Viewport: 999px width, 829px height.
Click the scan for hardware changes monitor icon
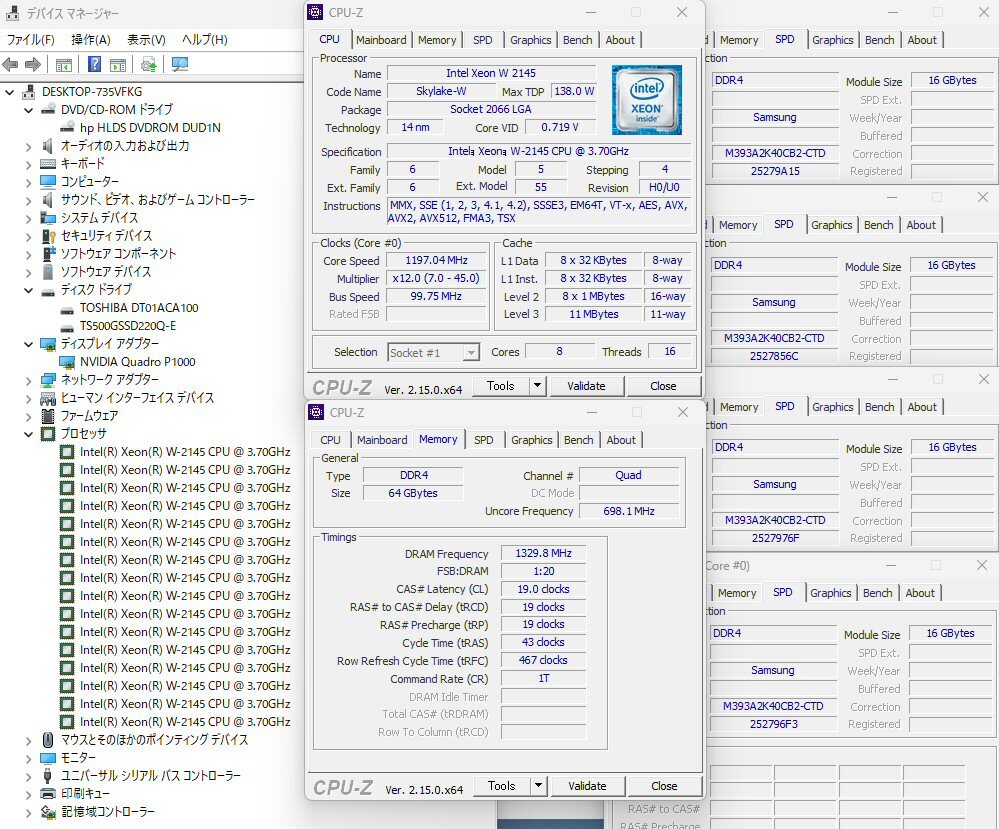pos(180,64)
